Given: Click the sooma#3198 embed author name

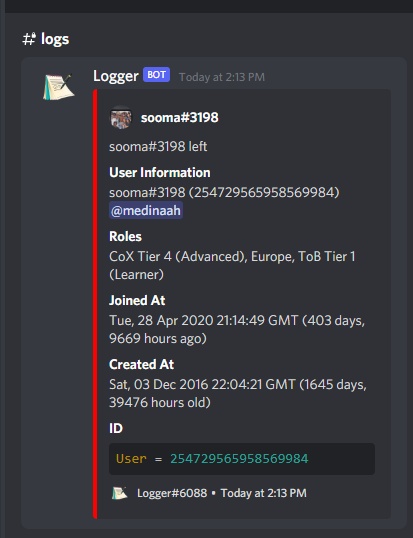Looking at the screenshot, I should [179, 118].
